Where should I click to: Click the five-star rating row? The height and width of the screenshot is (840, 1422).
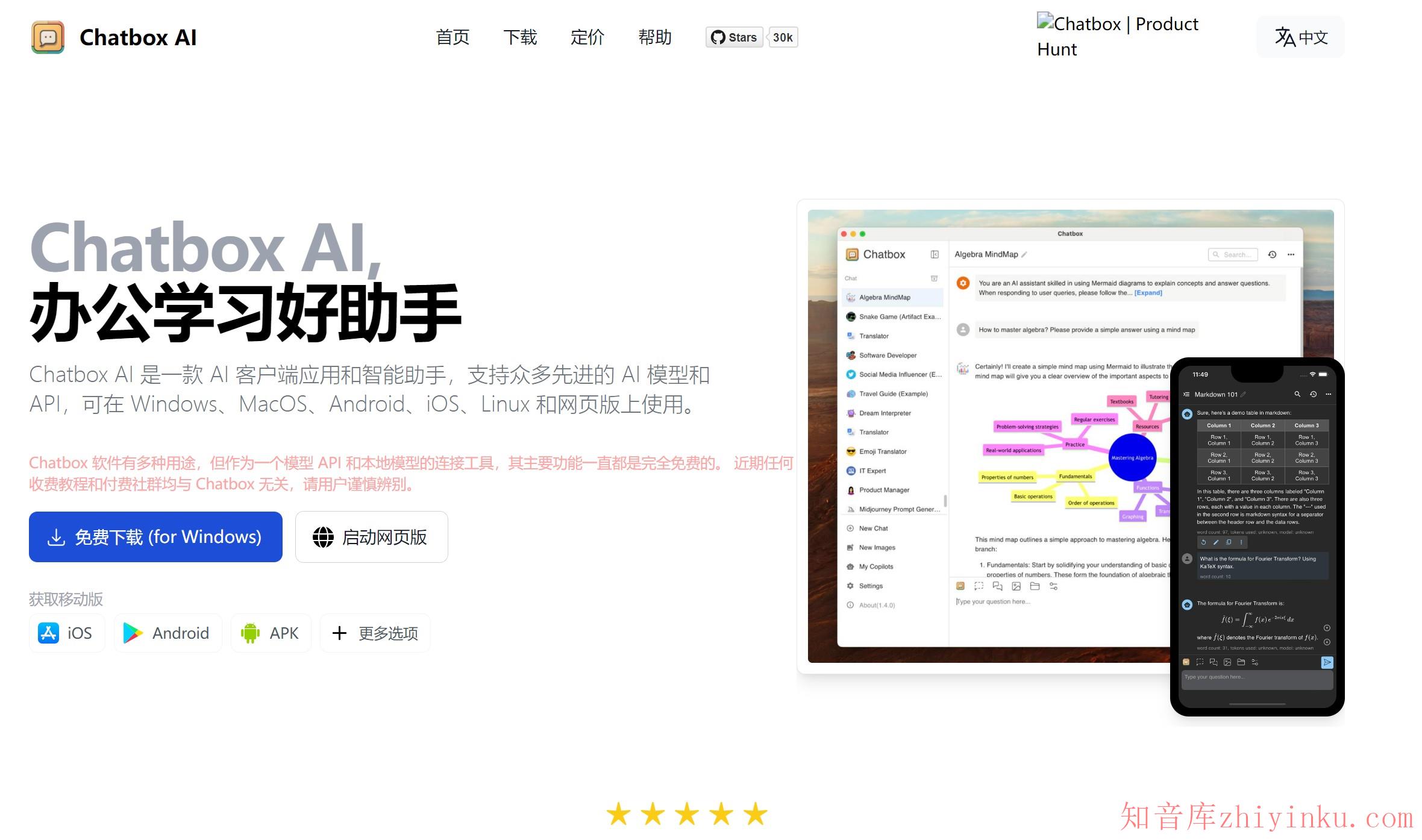(687, 815)
